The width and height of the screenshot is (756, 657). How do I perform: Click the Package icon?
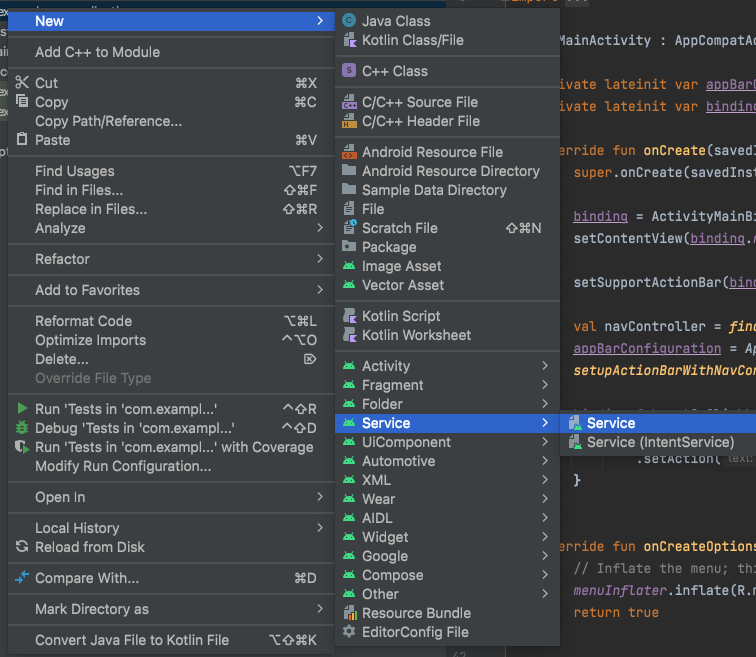pyautogui.click(x=349, y=247)
